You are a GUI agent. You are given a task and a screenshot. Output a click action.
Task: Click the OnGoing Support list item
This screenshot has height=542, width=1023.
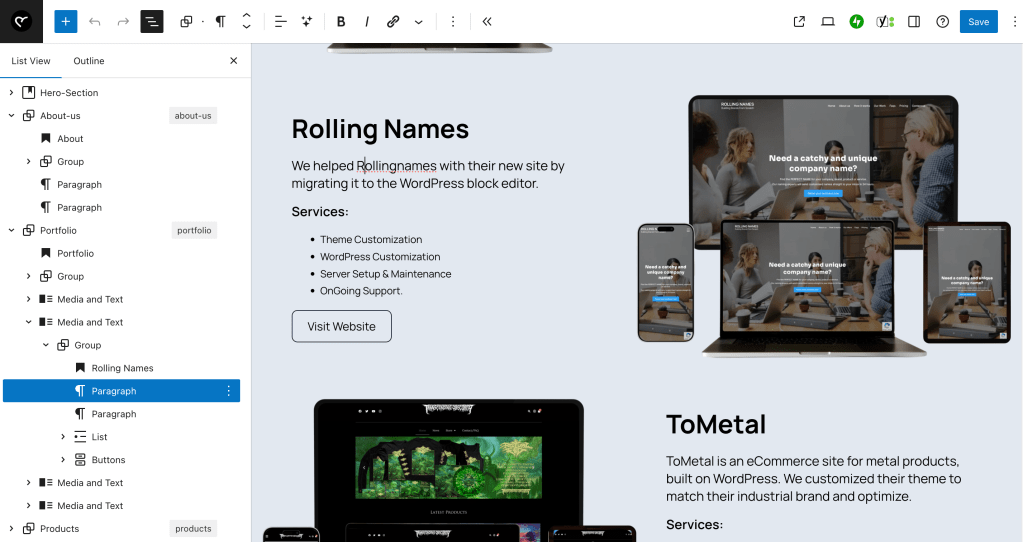tap(361, 291)
